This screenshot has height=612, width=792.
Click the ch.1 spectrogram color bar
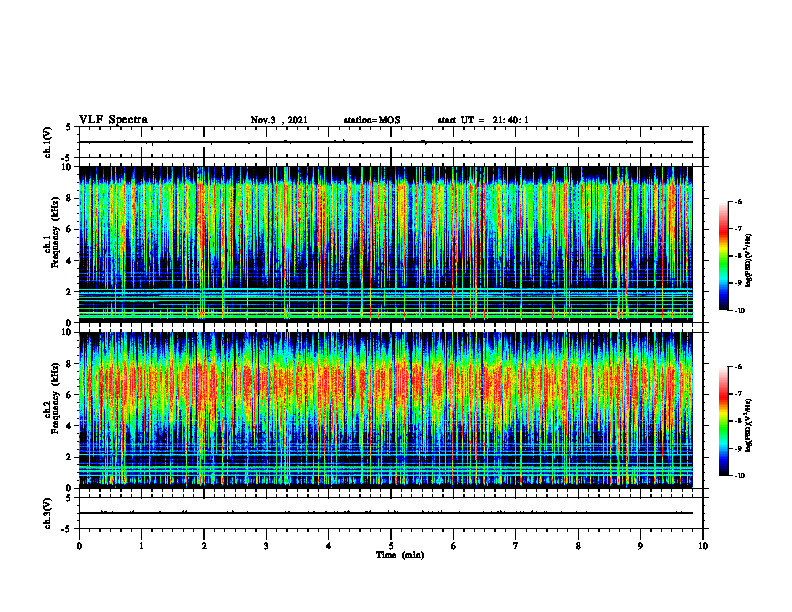pos(723,256)
